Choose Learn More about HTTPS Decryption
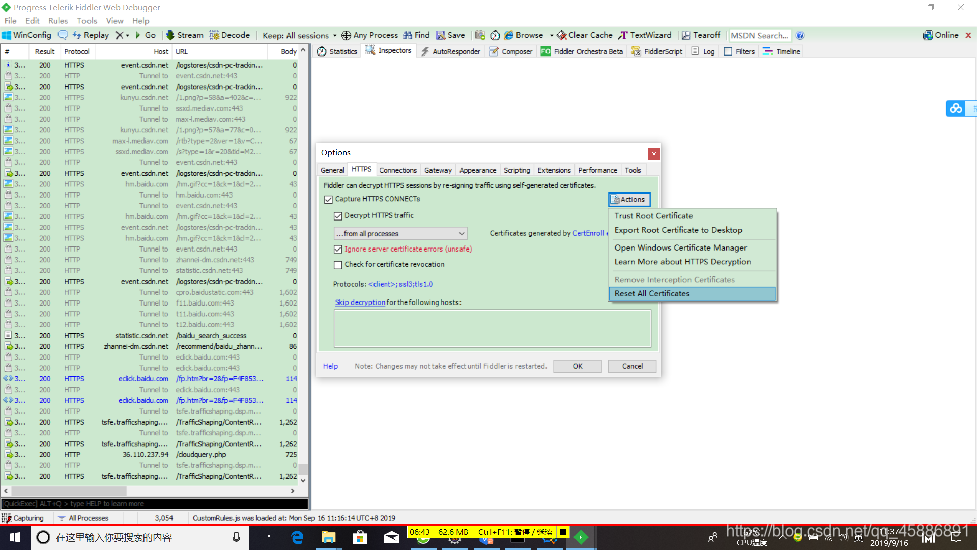This screenshot has height=550, width=978. [692, 262]
